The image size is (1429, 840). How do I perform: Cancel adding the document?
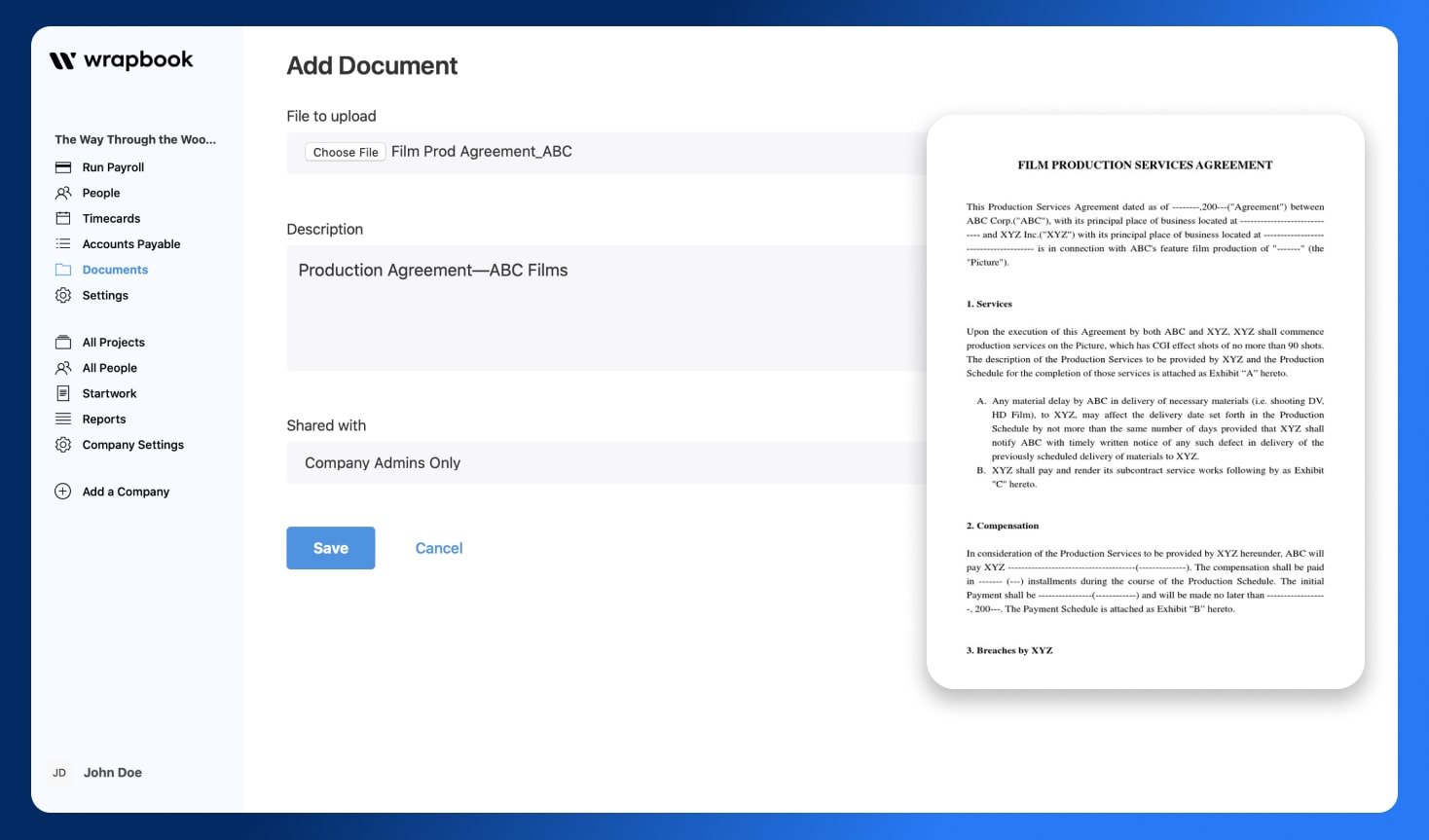coord(438,548)
